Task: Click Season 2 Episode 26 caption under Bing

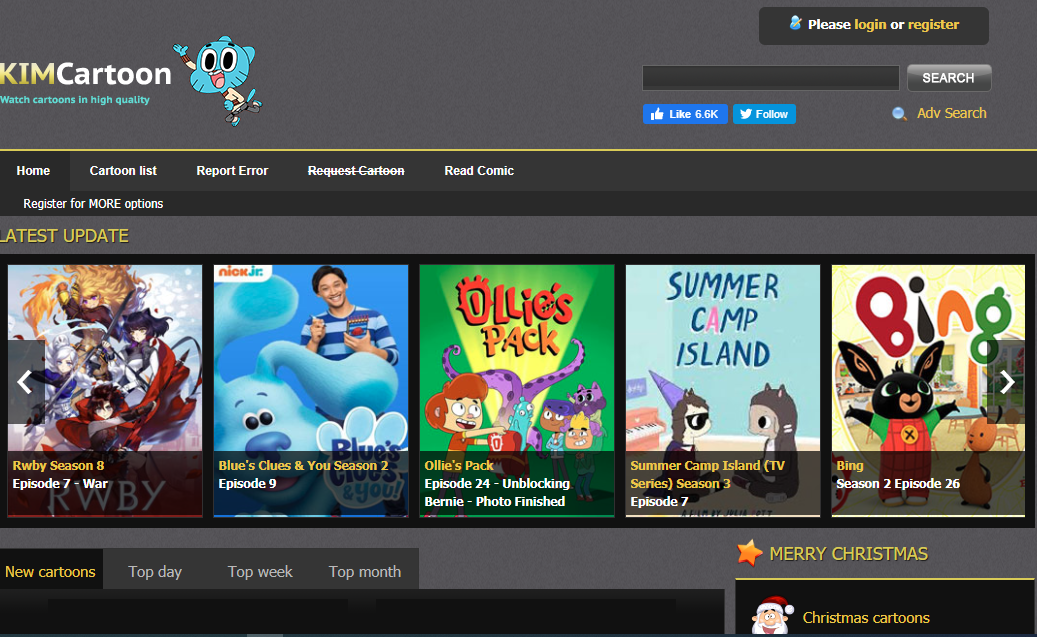Action: 897,484
